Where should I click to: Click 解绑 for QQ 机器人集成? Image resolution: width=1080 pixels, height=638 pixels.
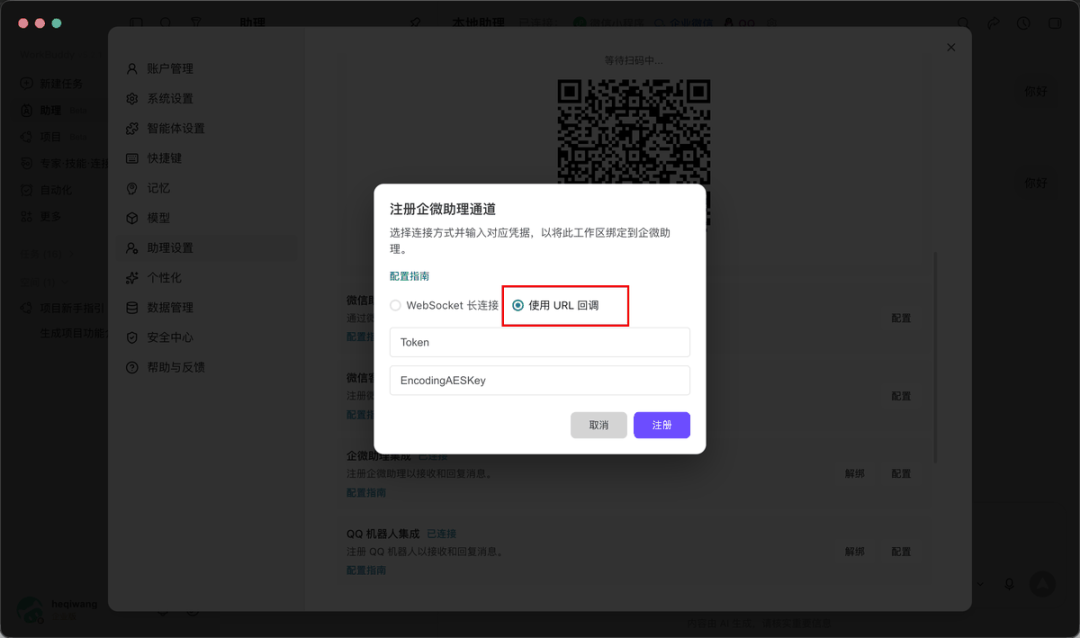tap(854, 551)
